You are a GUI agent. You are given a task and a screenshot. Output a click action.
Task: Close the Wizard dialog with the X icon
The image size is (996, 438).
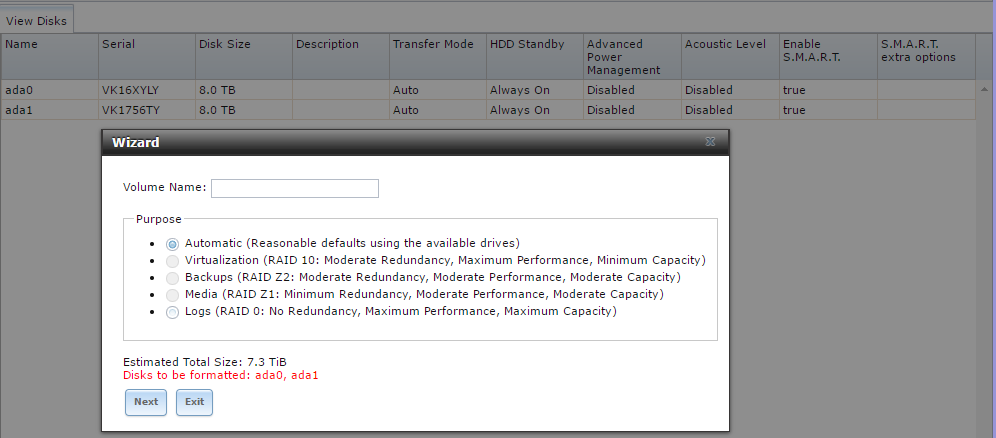710,142
